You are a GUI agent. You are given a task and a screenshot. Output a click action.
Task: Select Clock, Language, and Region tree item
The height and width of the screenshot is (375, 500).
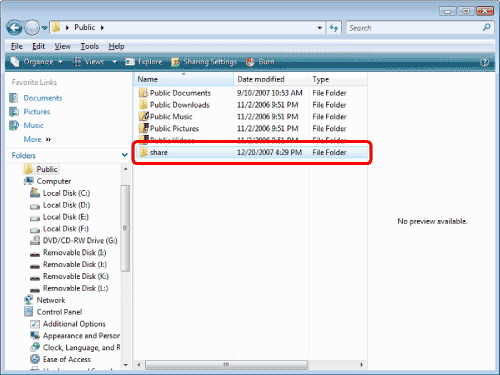(81, 348)
